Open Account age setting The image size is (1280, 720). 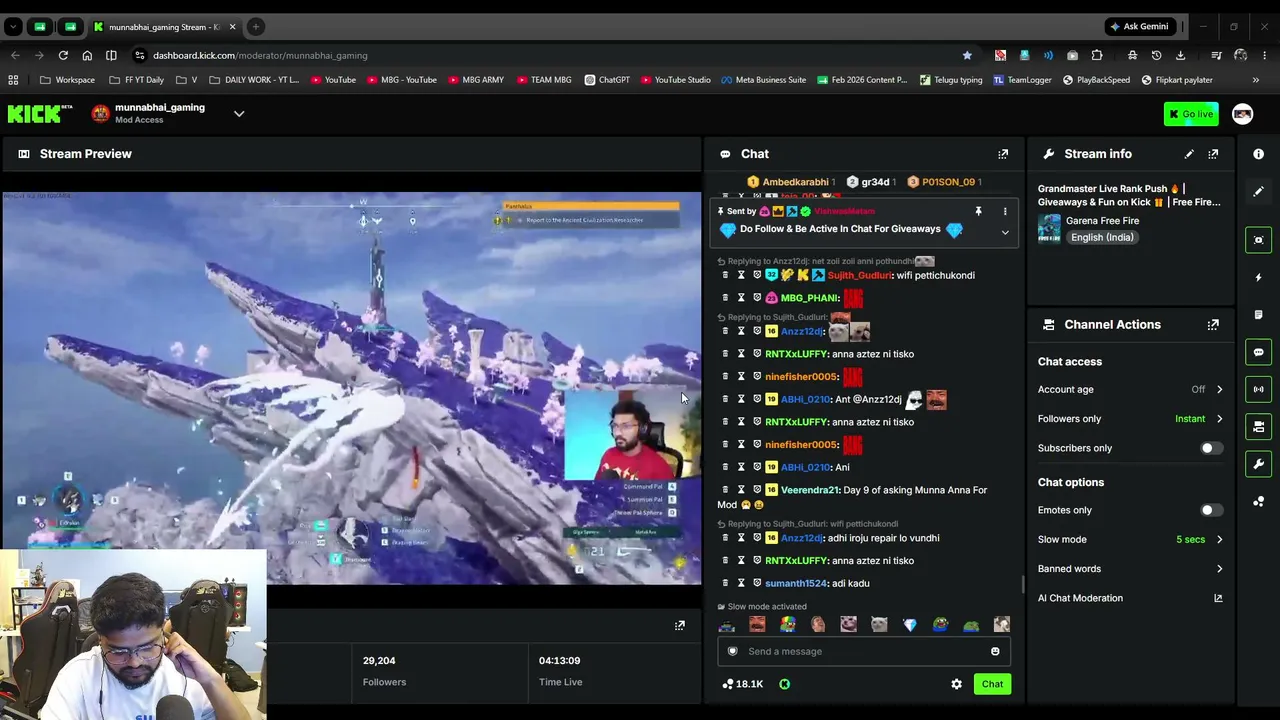pyautogui.click(x=1130, y=390)
